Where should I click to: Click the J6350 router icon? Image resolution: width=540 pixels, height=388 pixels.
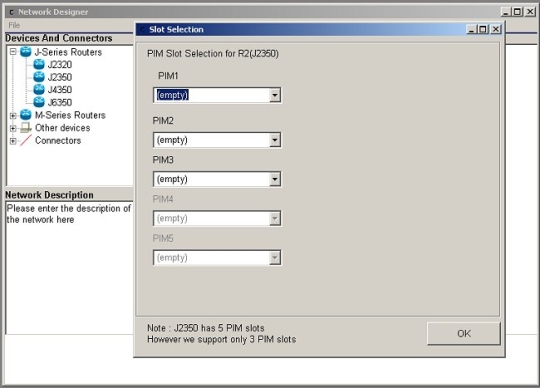click(39, 102)
